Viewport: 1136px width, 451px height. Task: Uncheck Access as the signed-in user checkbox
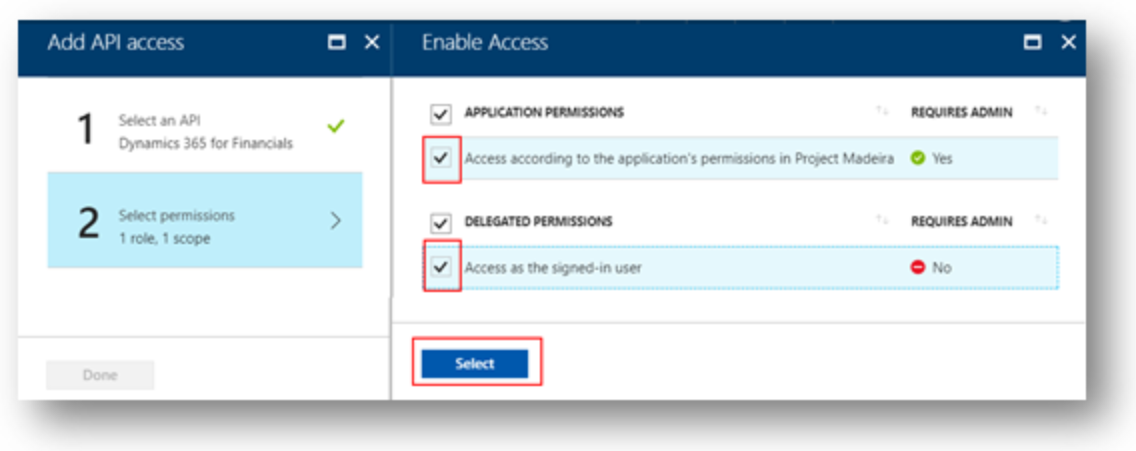pos(440,267)
